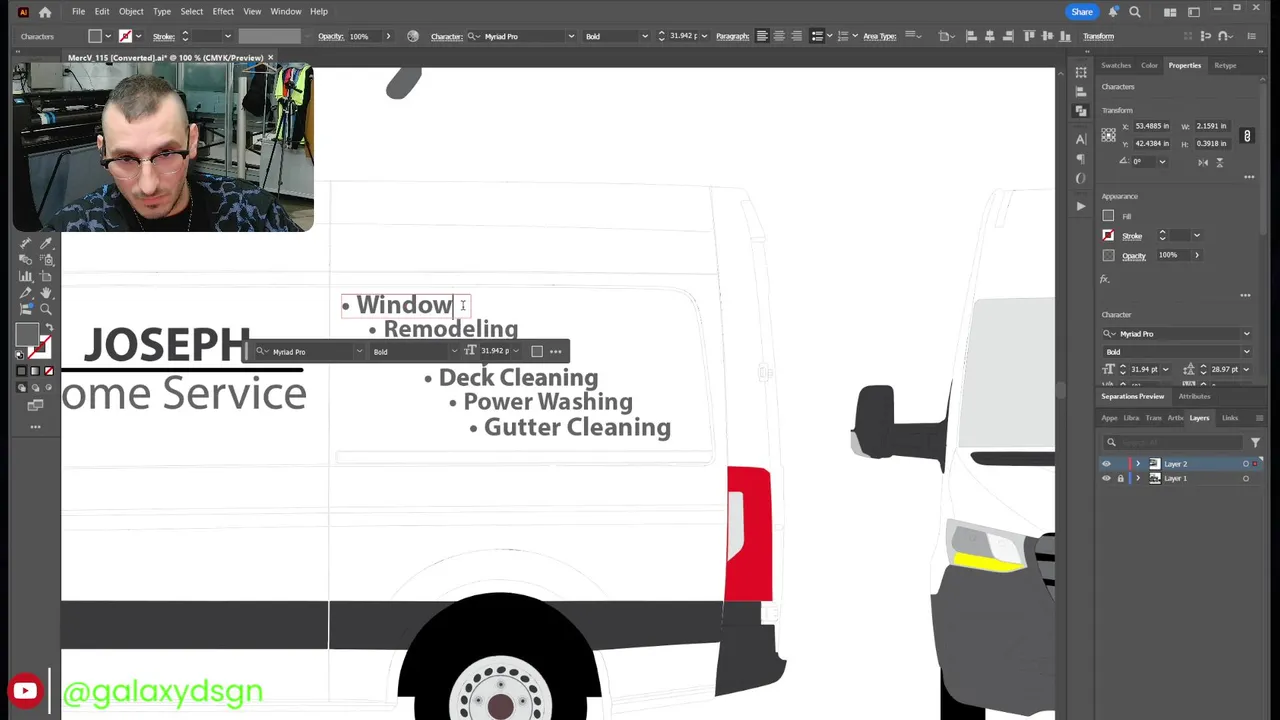This screenshot has height=720, width=1280.
Task: Flip vertically in Transform section
Action: 1219,162
